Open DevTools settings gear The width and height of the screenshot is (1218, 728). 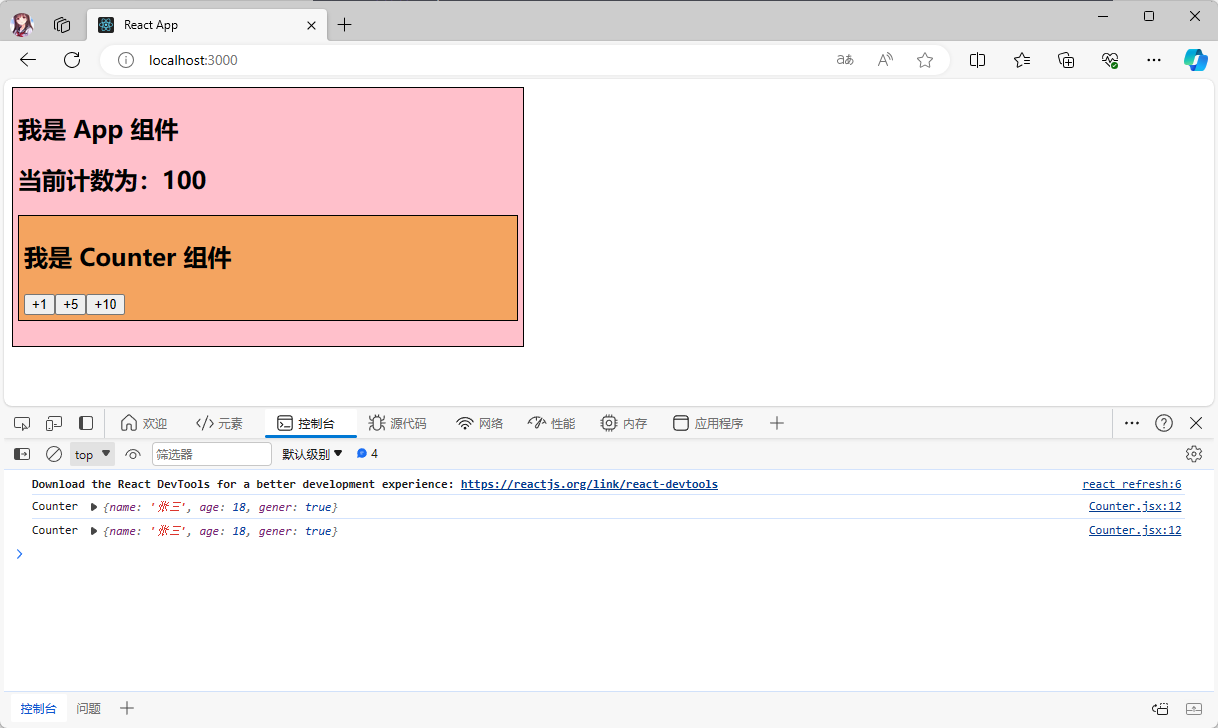1193,453
